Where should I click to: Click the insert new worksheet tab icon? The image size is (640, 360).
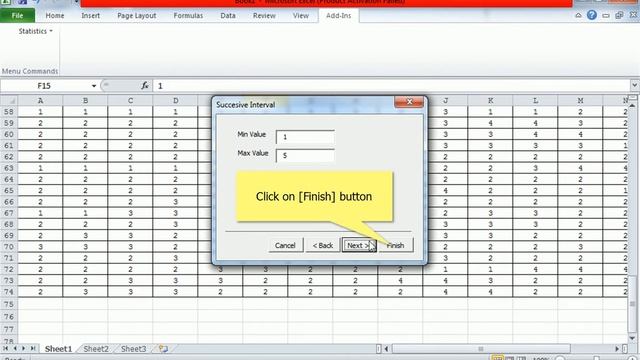(163, 349)
